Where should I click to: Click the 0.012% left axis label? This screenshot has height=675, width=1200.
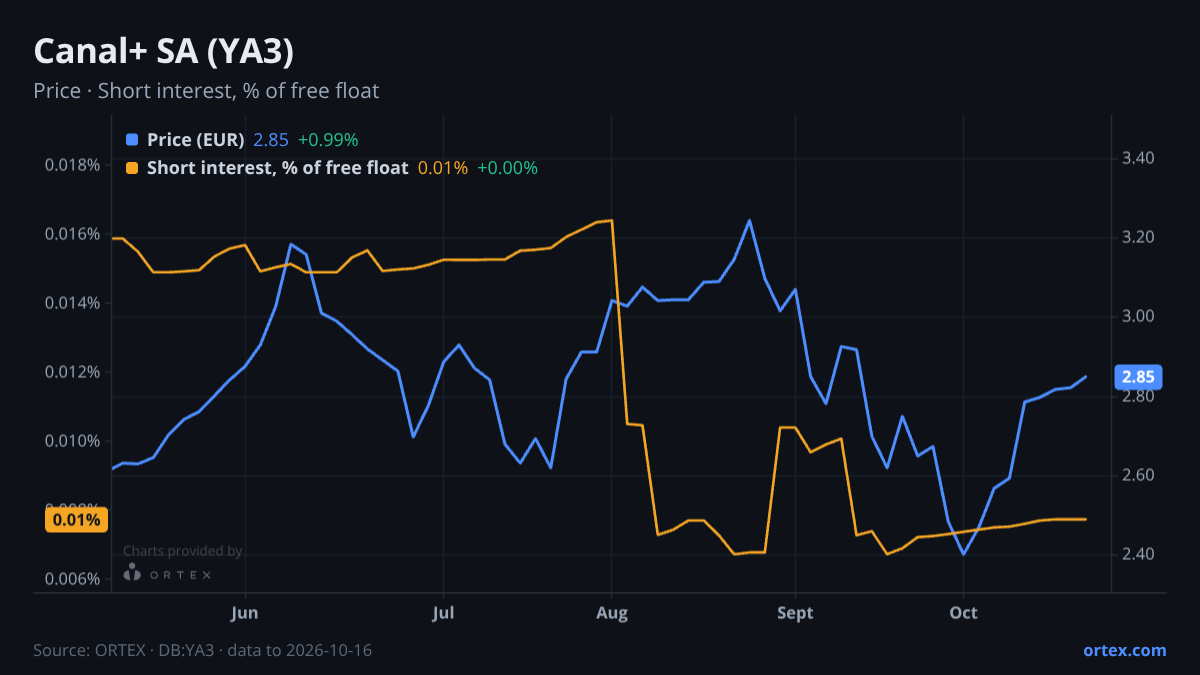(72, 372)
